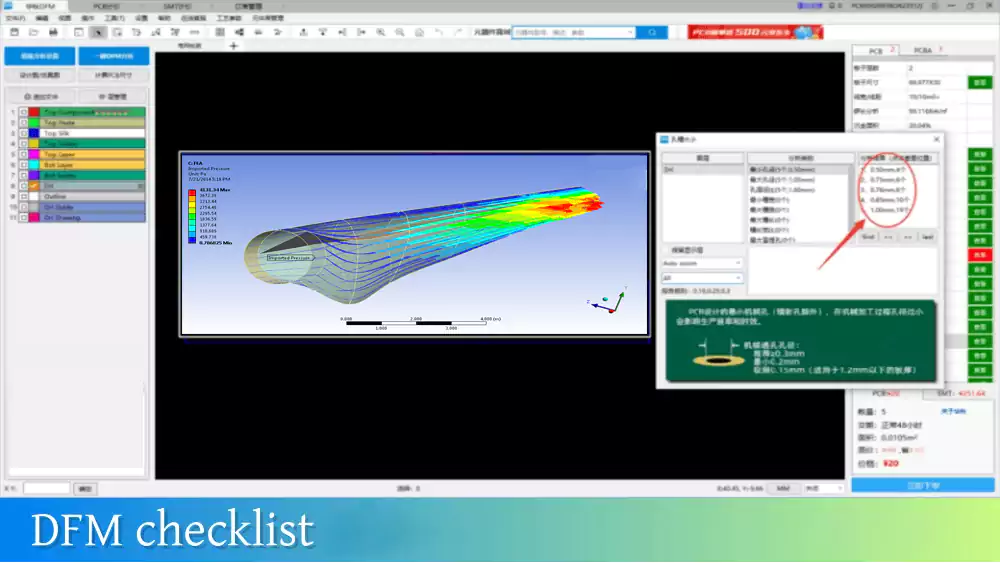This screenshot has width=1000, height=563.
Task: Toggle checkbox for Bot Layer row
Action: coord(24,165)
